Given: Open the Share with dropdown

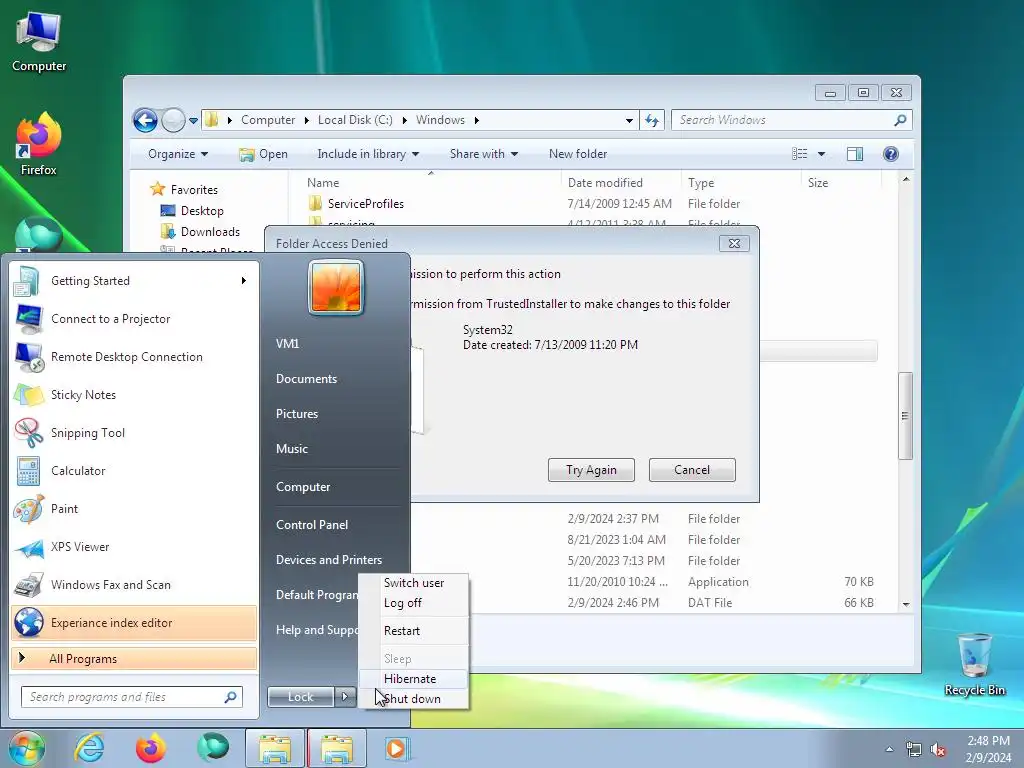Looking at the screenshot, I should [484, 154].
